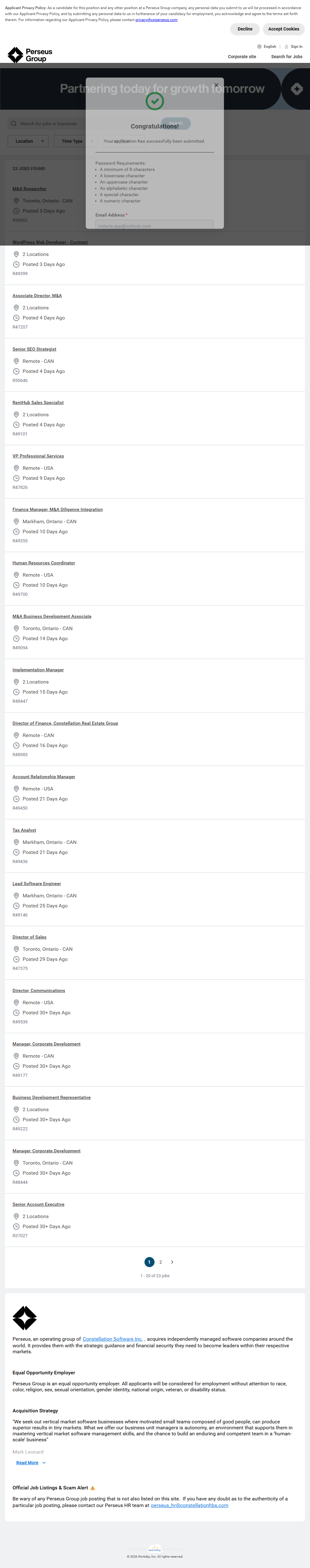Decline cookies in privacy banner
The image size is (310, 1568).
(x=245, y=29)
